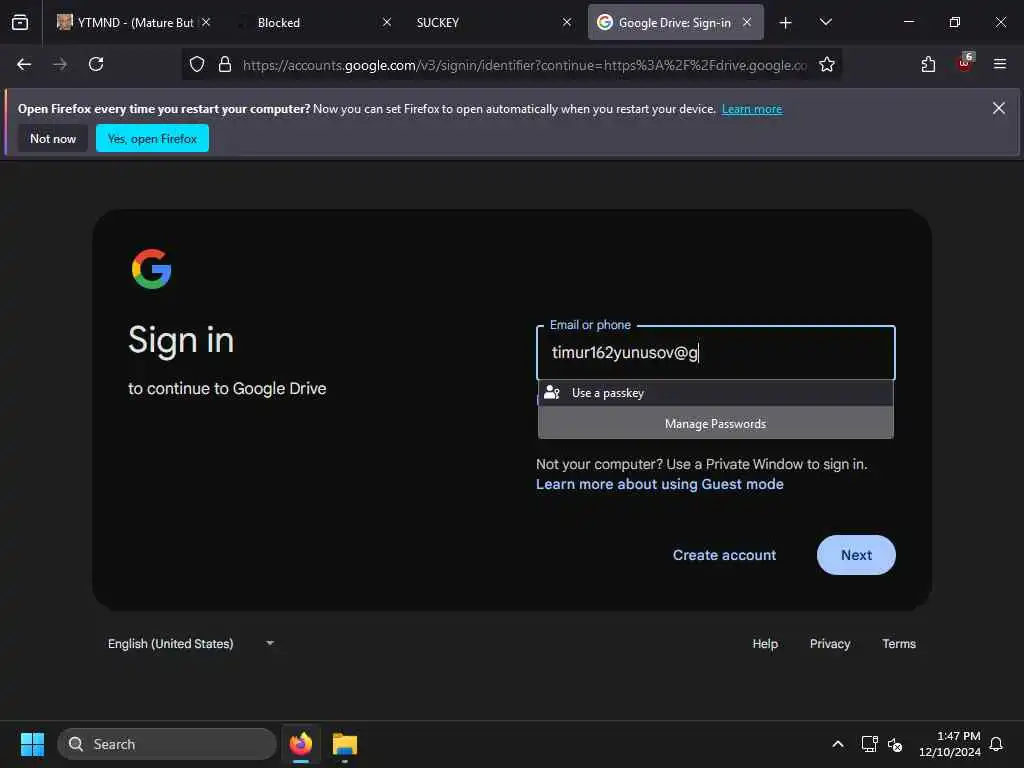The height and width of the screenshot is (768, 1024).
Task: Click the passkey person icon
Action: (x=552, y=392)
